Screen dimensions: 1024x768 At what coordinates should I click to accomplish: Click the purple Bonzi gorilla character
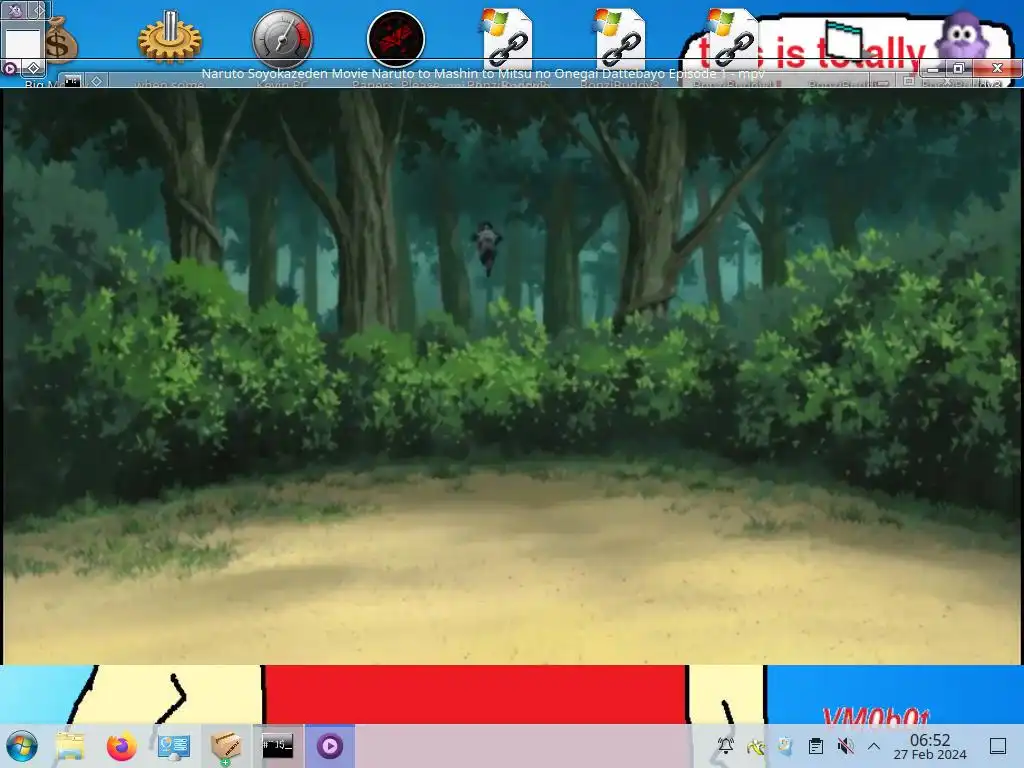click(x=961, y=36)
